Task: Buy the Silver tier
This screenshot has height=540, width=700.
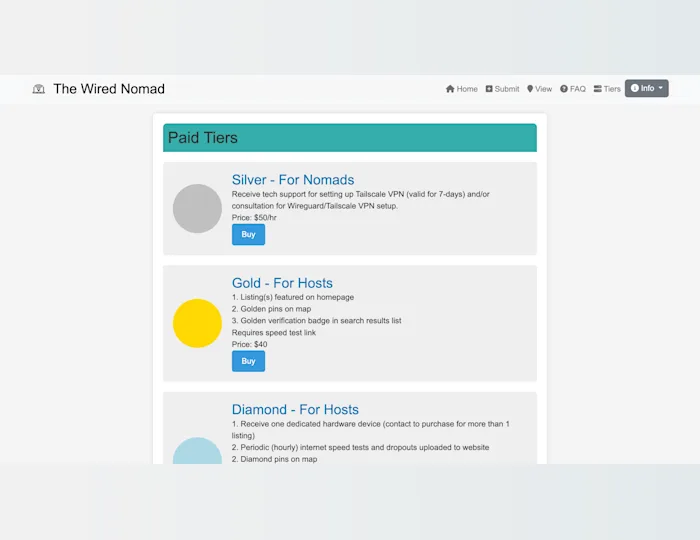Action: coord(248,234)
